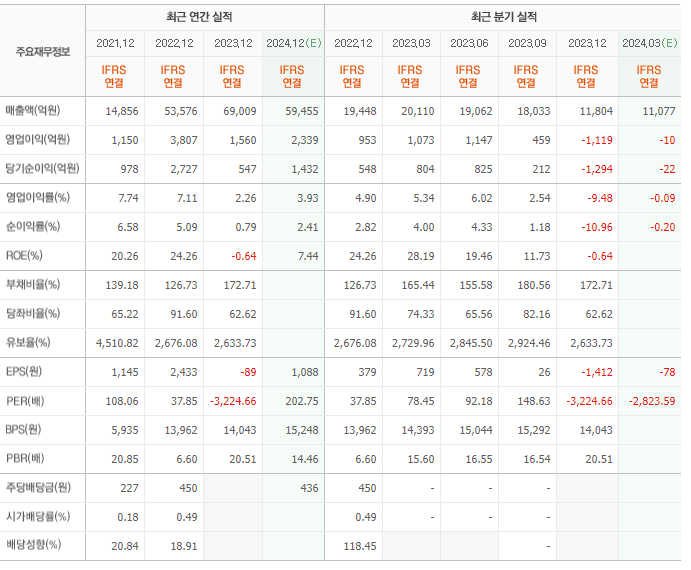Click dividend yield value 0.18

(x=128, y=518)
